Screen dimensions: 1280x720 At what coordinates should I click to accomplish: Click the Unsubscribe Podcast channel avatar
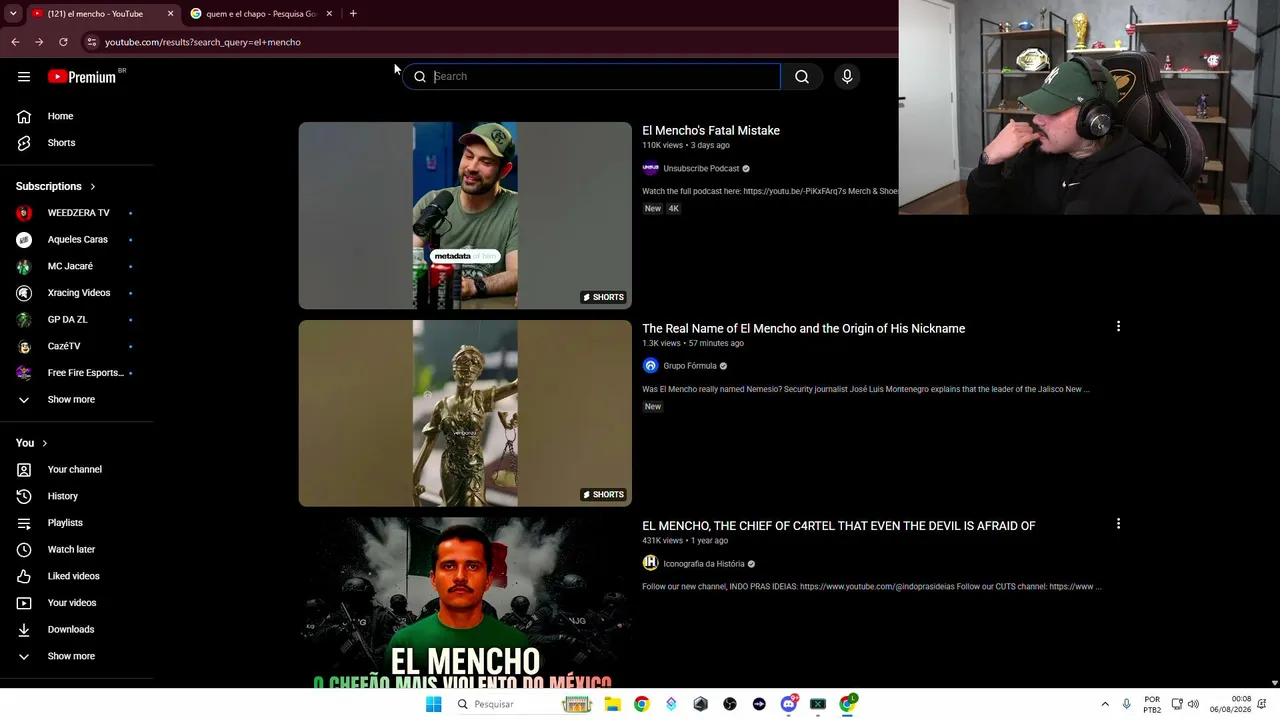650,169
